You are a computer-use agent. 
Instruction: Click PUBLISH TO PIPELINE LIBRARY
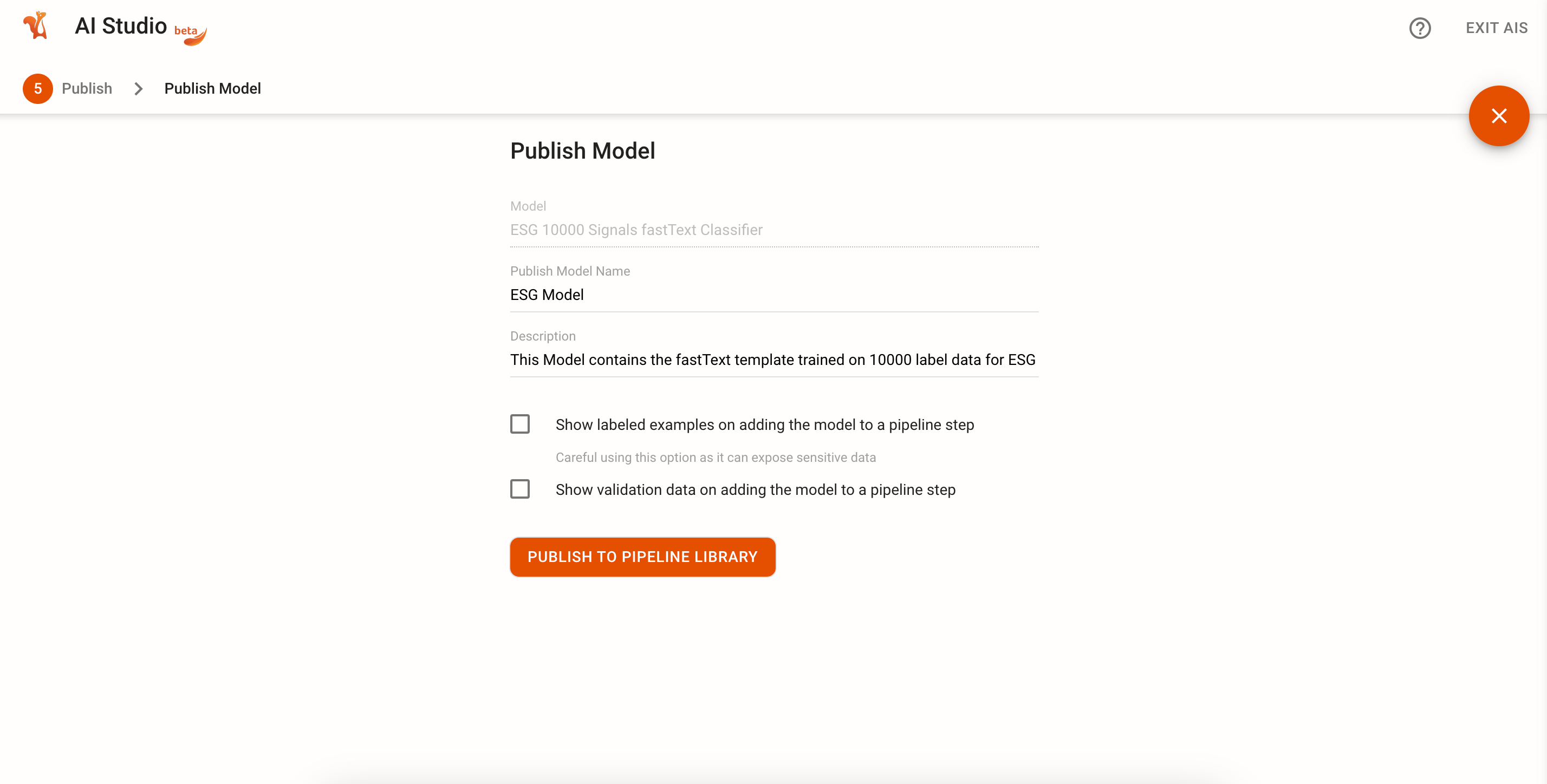tap(642, 557)
